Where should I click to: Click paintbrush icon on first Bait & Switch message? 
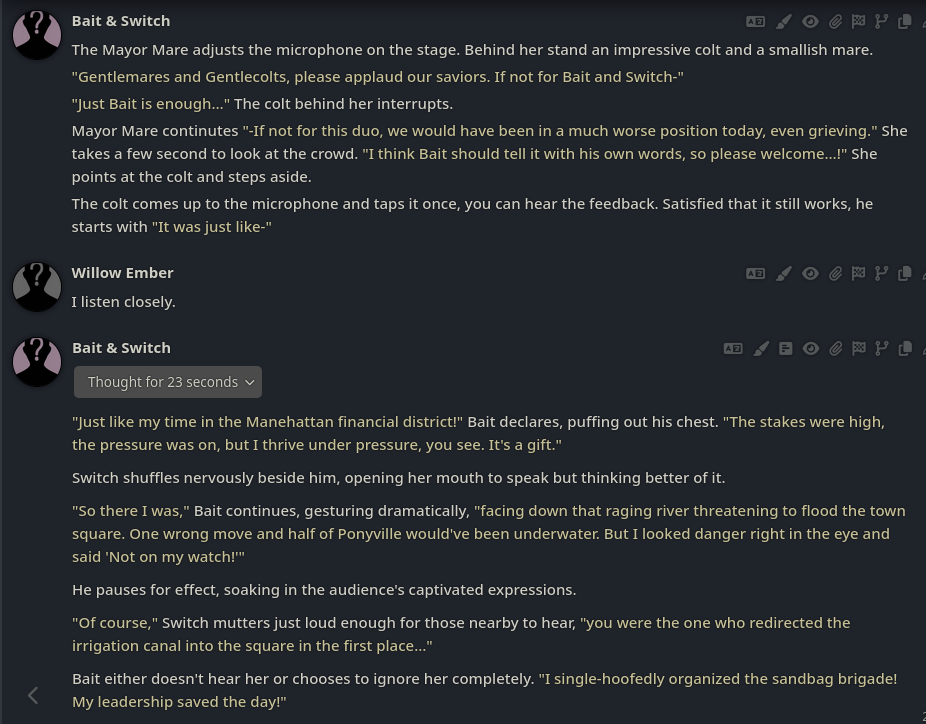click(x=784, y=21)
